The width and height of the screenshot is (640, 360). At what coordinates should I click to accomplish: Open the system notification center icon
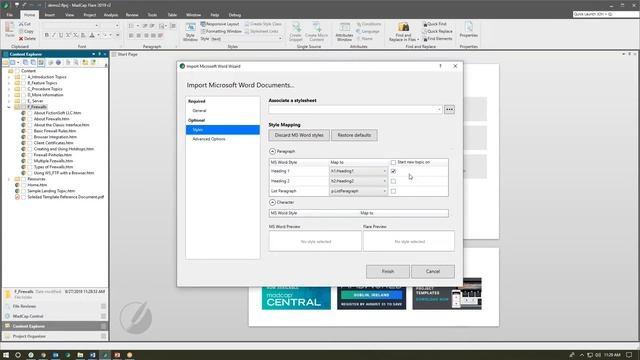(x=629, y=355)
